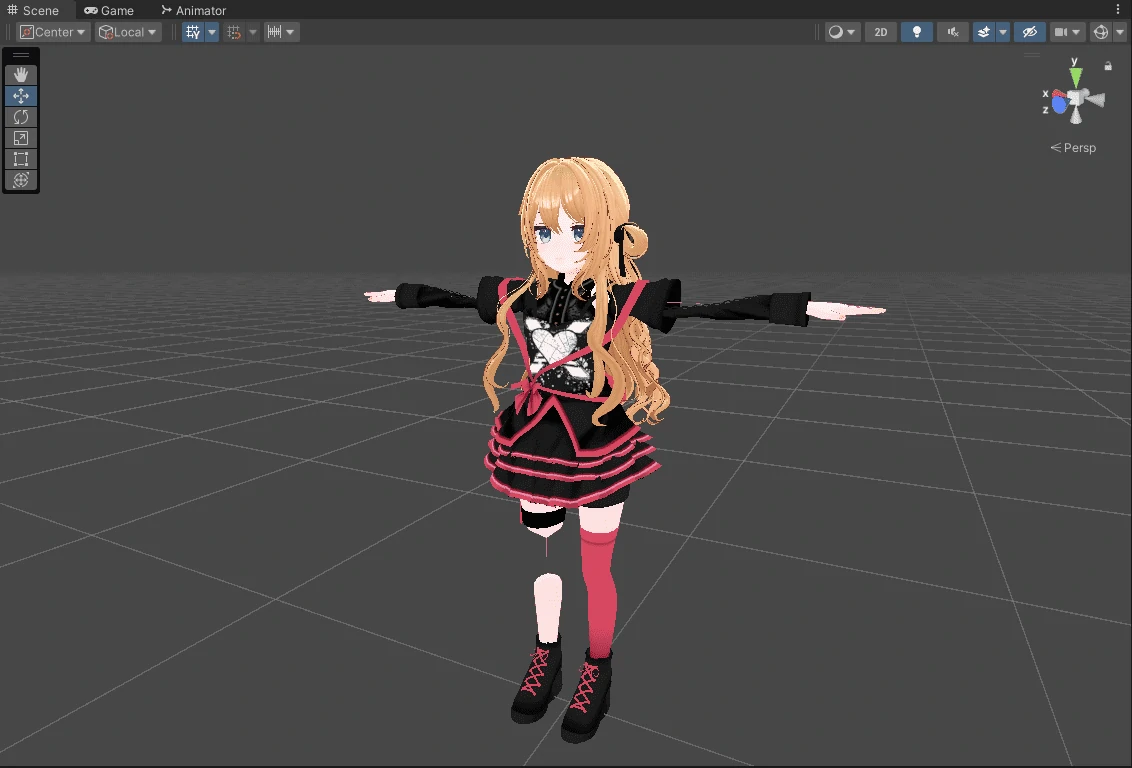The width and height of the screenshot is (1132, 768).
Task: Select the Move tool
Action: tap(21, 96)
